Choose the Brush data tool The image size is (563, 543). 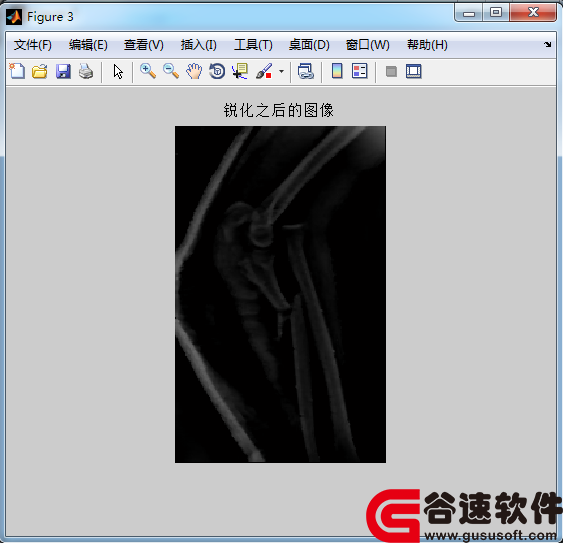(x=264, y=71)
